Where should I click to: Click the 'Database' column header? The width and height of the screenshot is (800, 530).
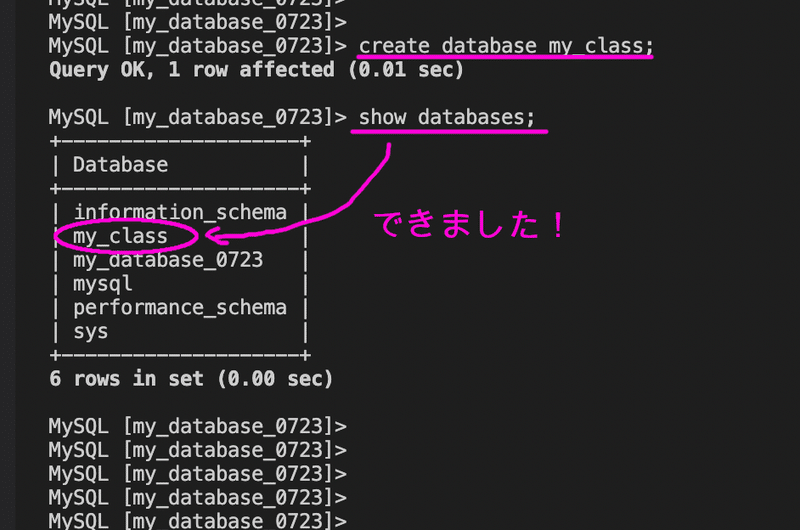[x=120, y=165]
